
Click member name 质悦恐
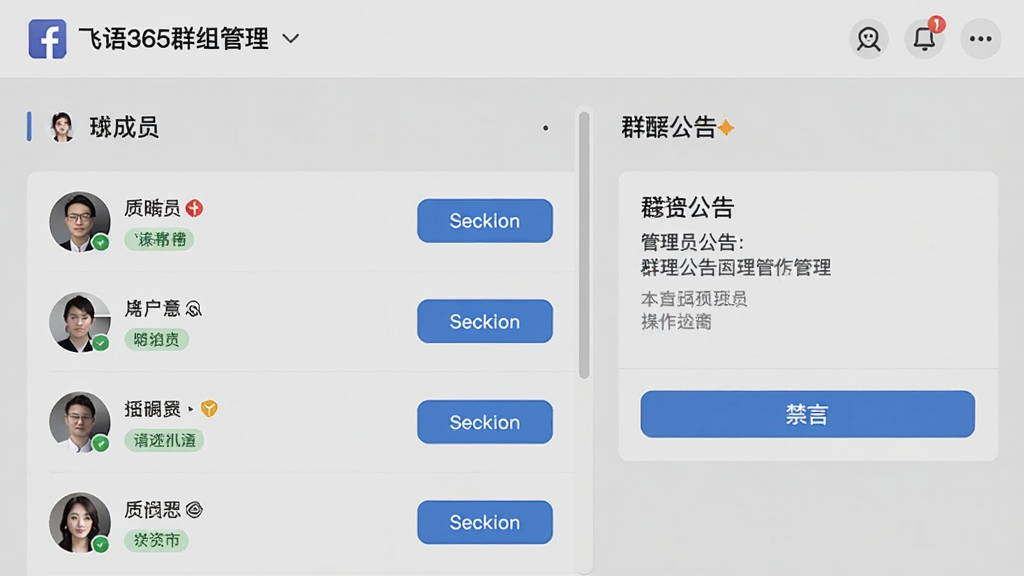click(x=152, y=509)
